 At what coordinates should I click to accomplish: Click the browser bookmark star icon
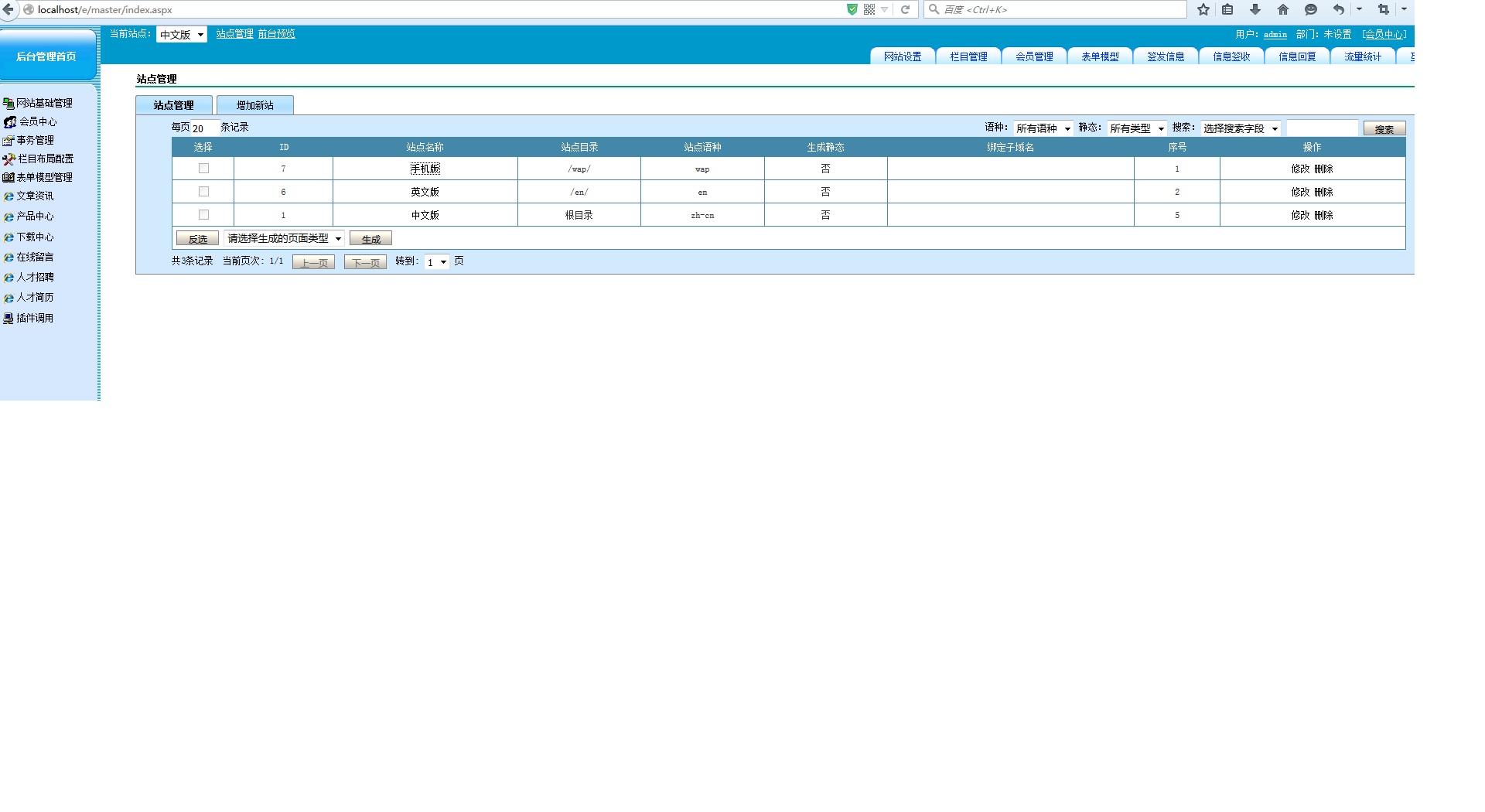coord(1203,9)
